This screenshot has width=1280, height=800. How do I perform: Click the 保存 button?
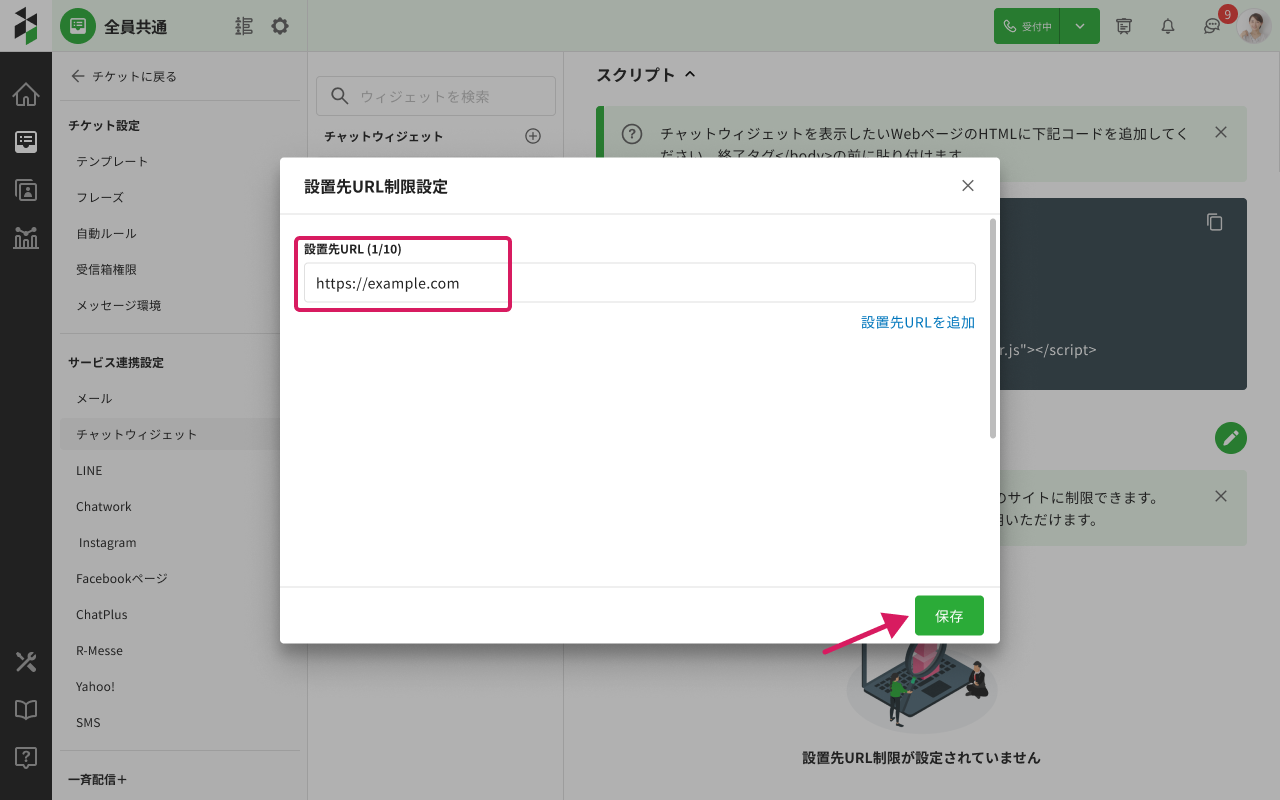click(x=948, y=616)
